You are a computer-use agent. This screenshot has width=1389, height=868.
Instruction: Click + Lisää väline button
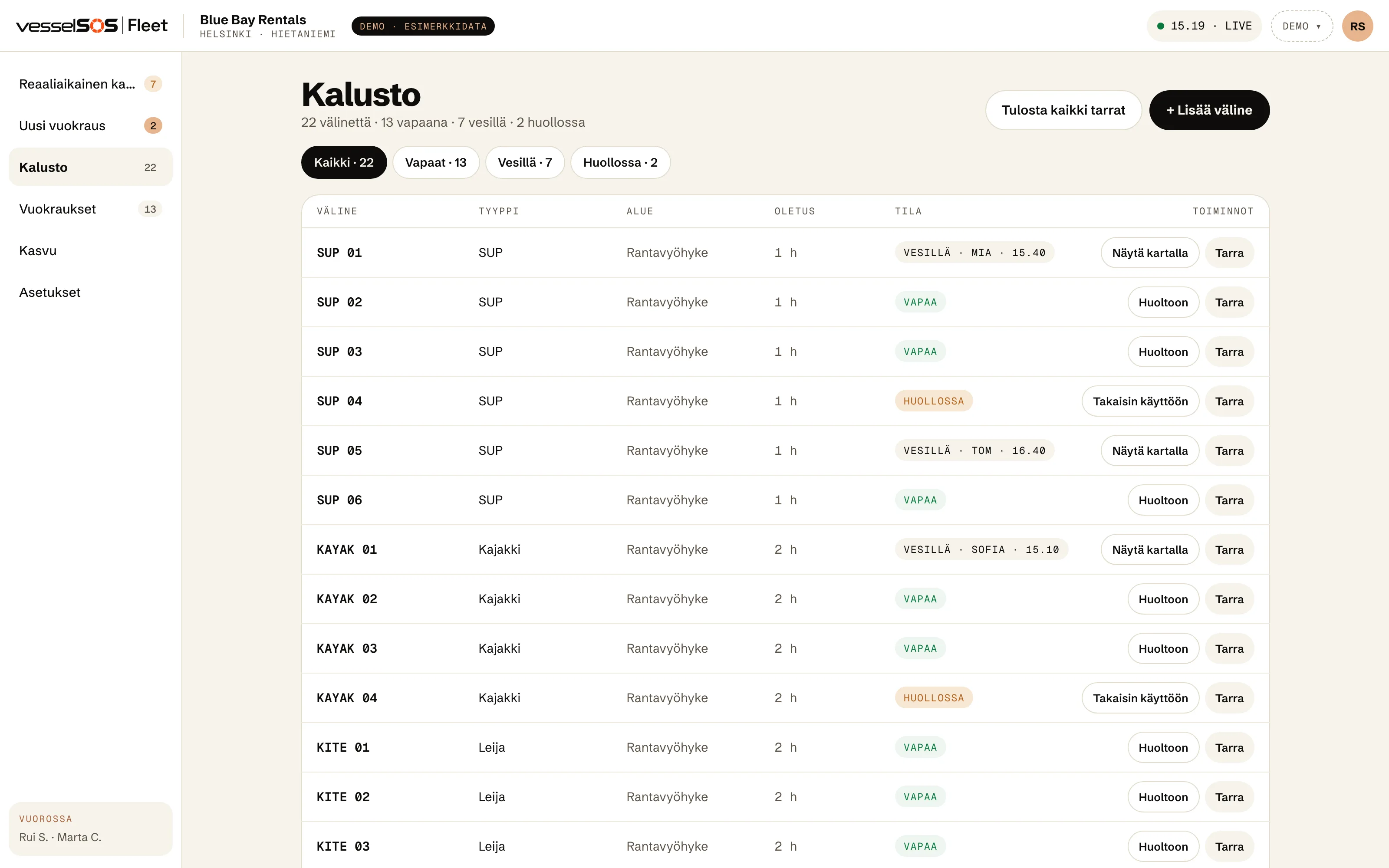coord(1209,110)
